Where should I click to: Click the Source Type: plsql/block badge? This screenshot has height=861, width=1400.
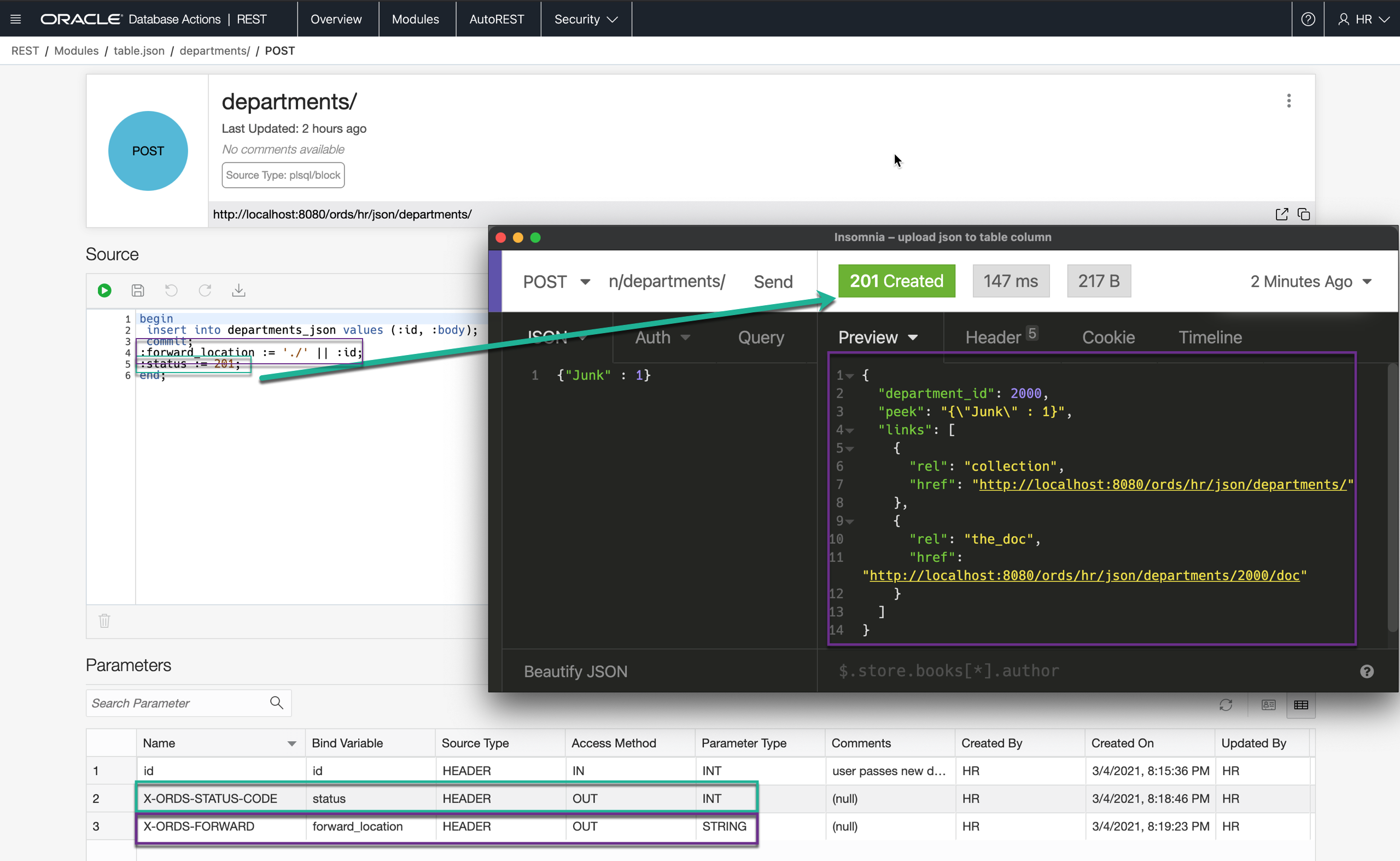[283, 175]
